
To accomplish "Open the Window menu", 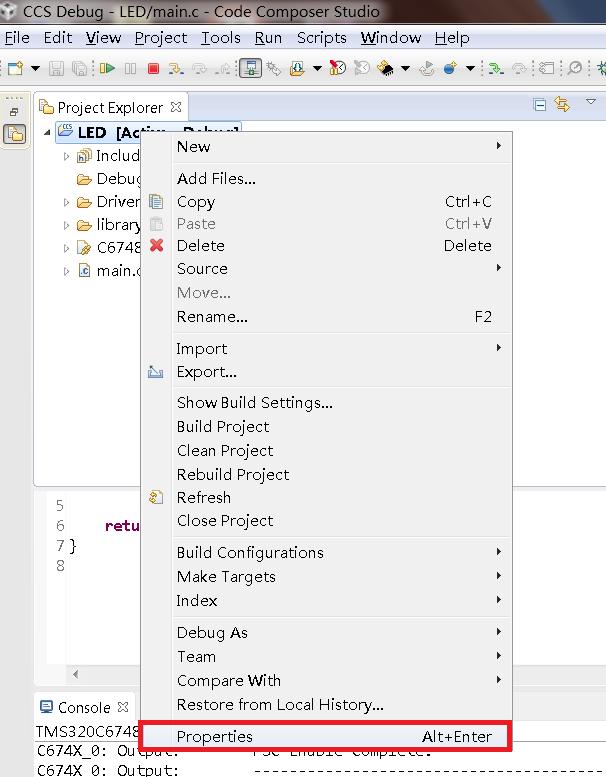I will click(x=391, y=38).
